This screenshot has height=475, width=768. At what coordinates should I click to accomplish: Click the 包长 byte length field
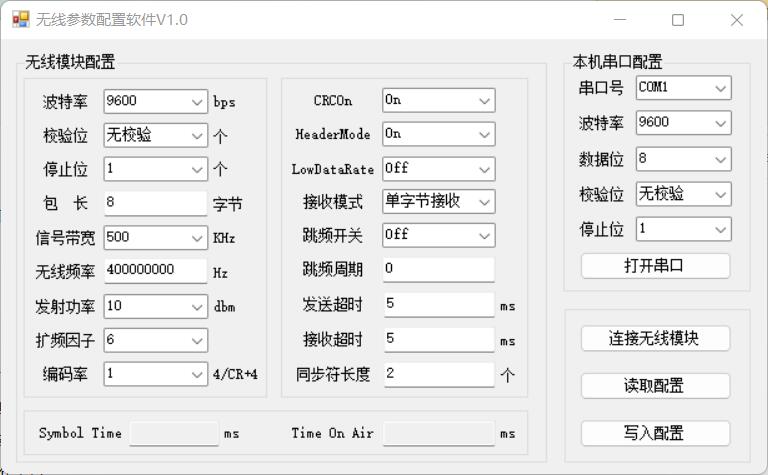[155, 203]
